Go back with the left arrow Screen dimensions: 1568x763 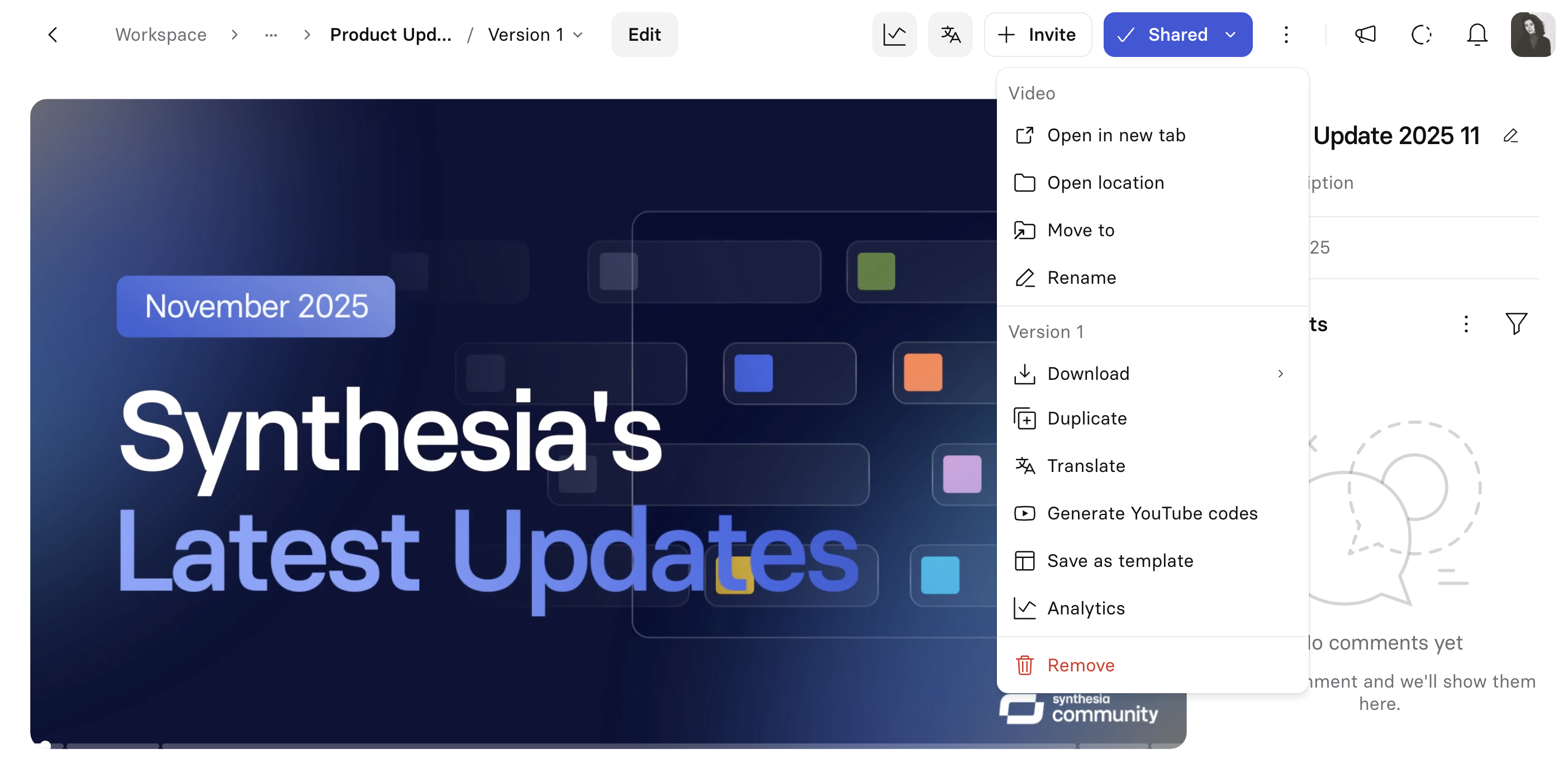[x=53, y=35]
